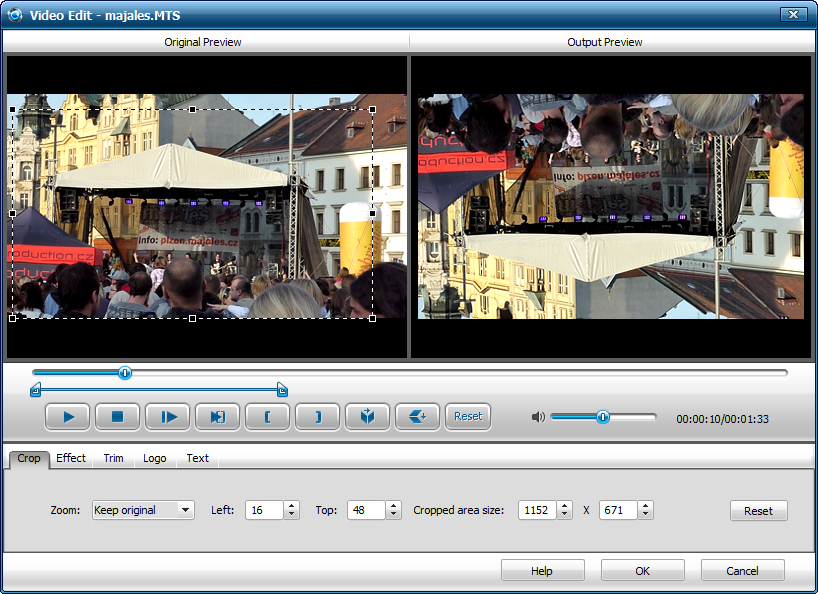Click the top-middle crop handle
Viewport: 818px width, 594px height.
point(193,110)
